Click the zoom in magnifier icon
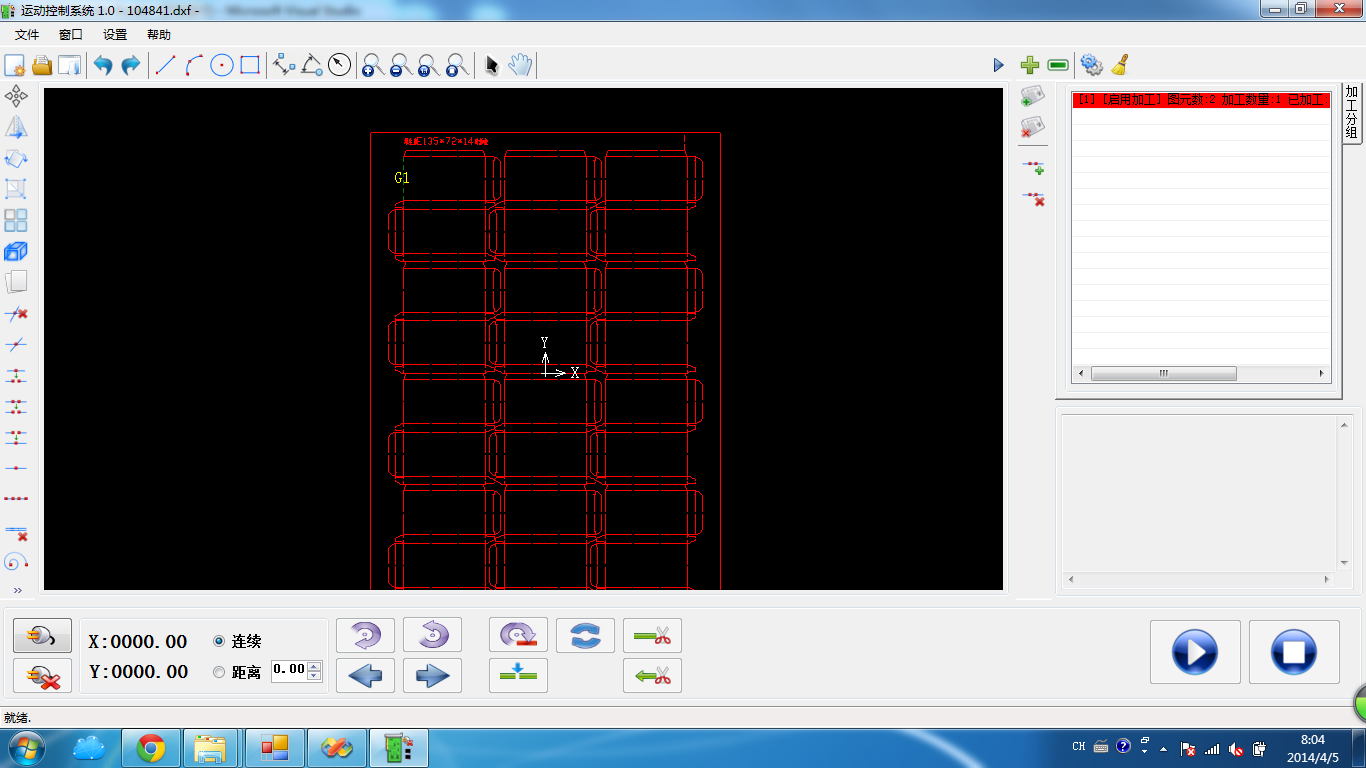Image resolution: width=1366 pixels, height=768 pixels. (x=373, y=65)
